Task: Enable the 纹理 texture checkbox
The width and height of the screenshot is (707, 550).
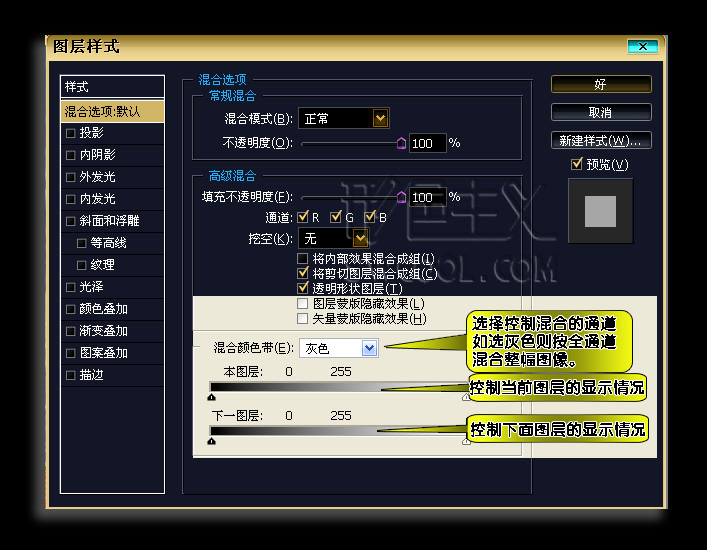Action: [x=82, y=265]
